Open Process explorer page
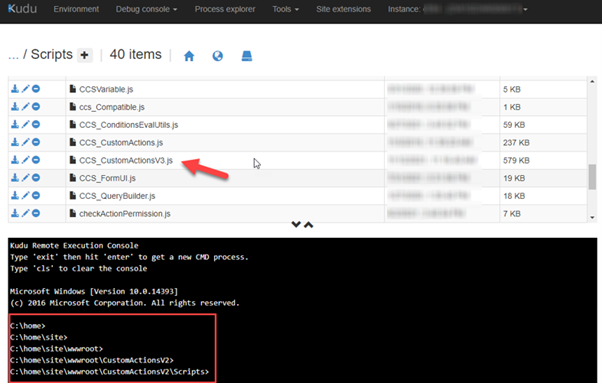Viewport: 602px width, 383px height. (225, 9)
